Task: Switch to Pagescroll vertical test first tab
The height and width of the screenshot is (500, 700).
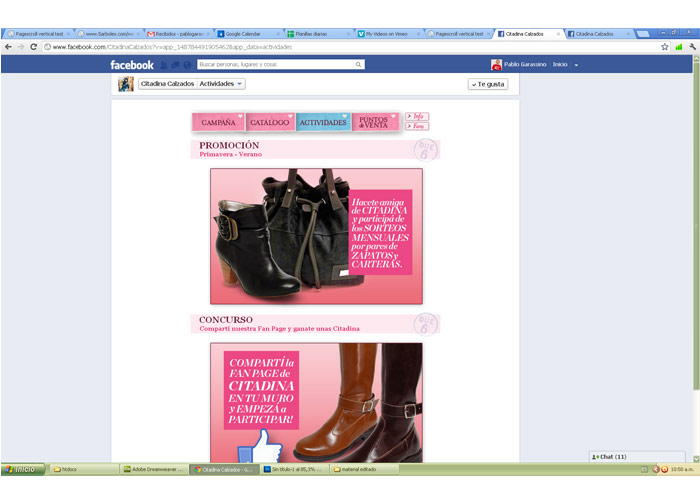Action: tap(38, 34)
